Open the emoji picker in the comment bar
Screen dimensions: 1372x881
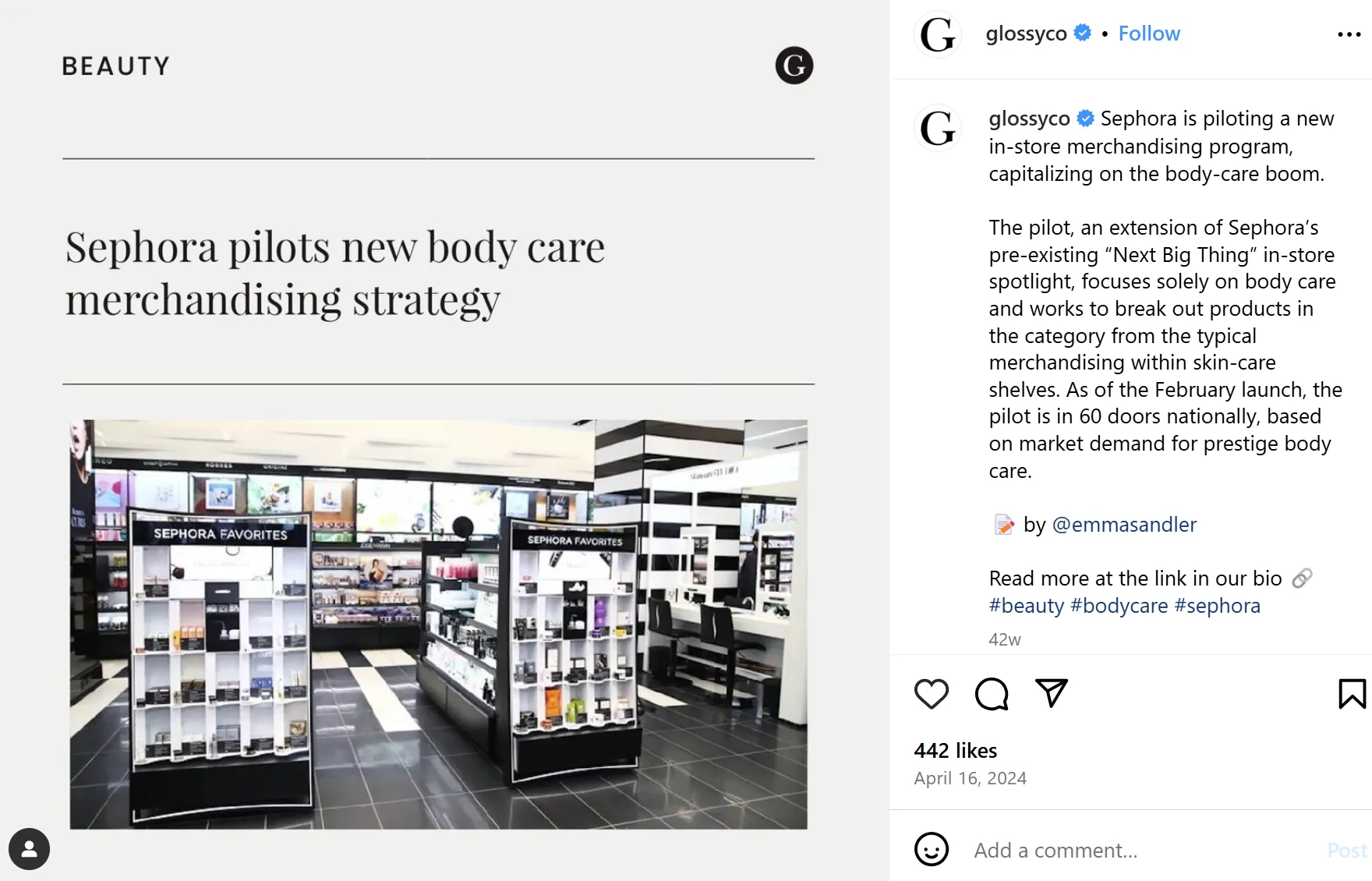pos(932,849)
